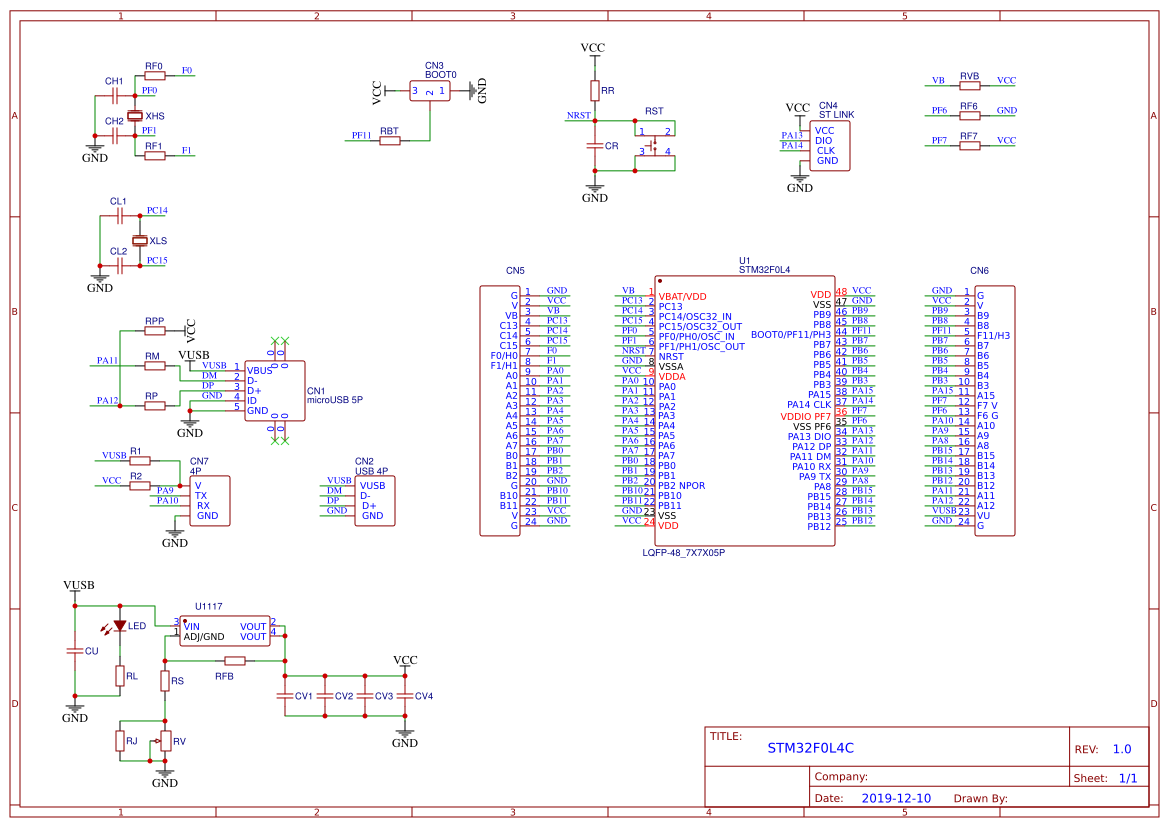Select the XLS crystal component
Viewport: 1169px width, 827px height.
[139, 240]
